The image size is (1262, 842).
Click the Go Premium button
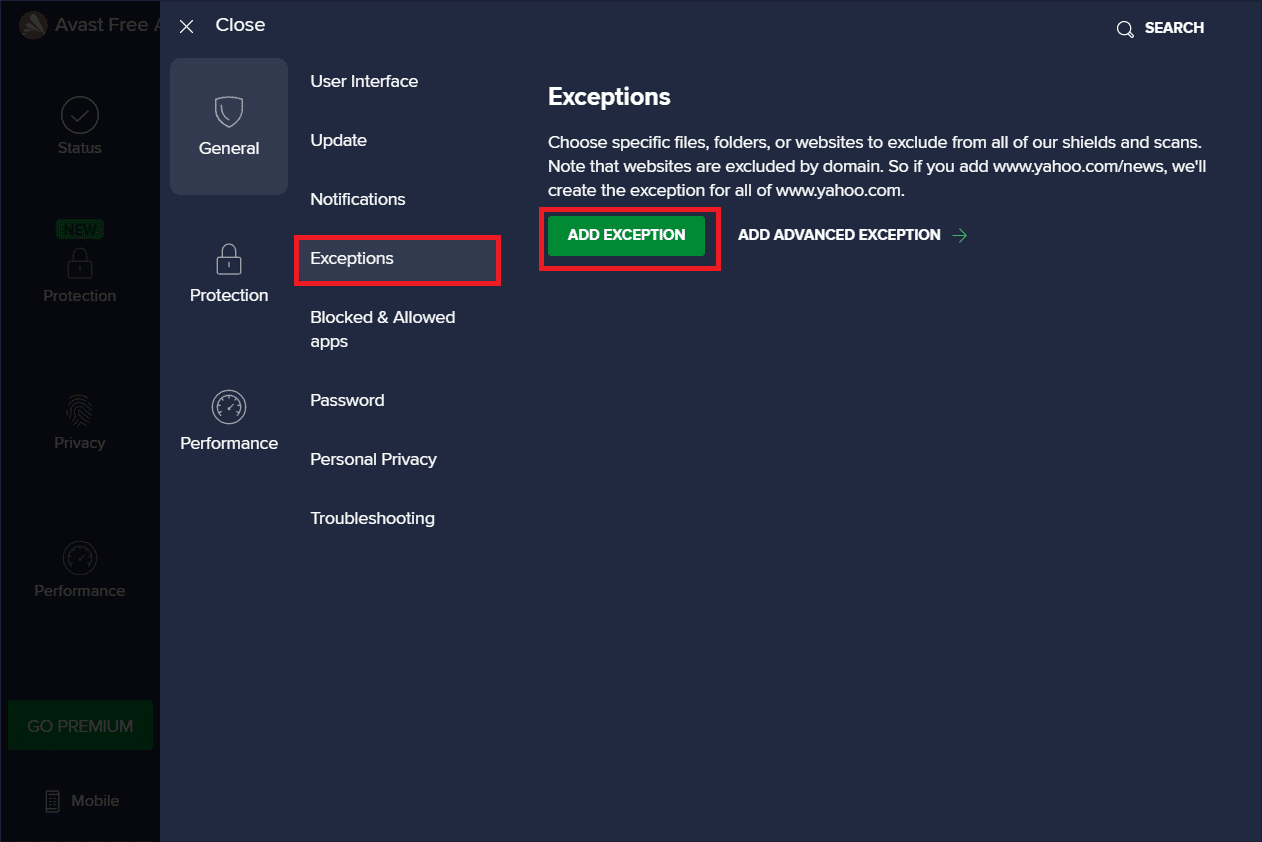[80, 724]
